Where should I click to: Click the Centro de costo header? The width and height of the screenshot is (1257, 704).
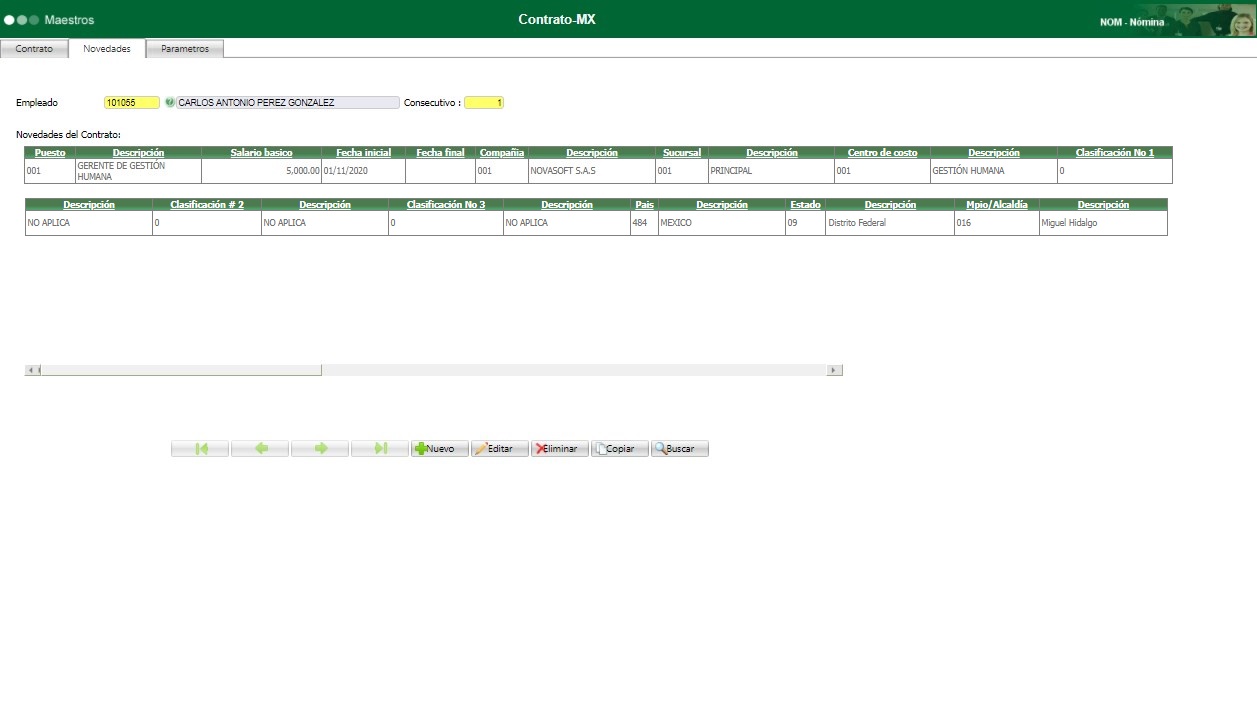882,153
